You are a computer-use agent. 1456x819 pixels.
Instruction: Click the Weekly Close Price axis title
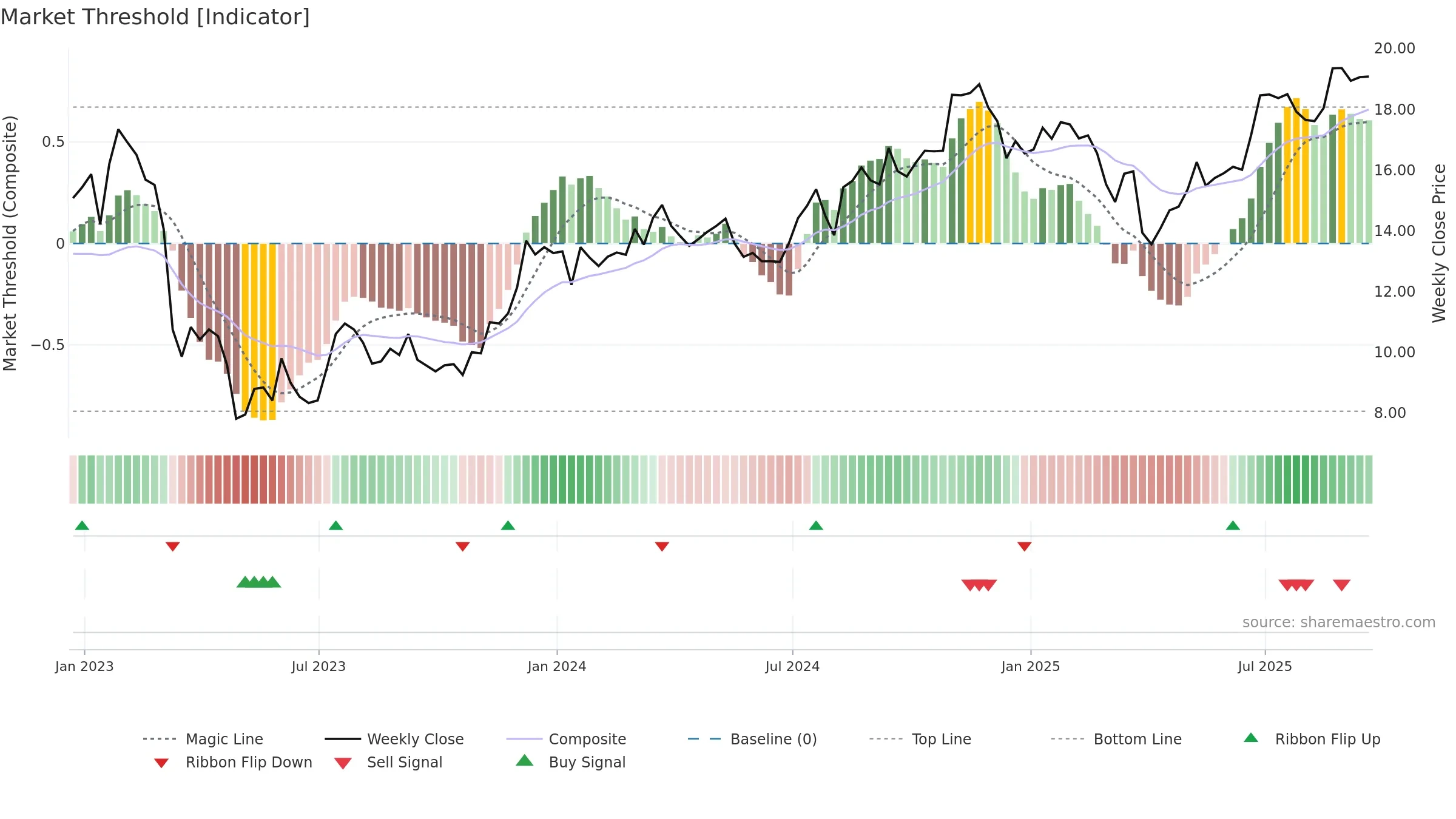click(1440, 243)
